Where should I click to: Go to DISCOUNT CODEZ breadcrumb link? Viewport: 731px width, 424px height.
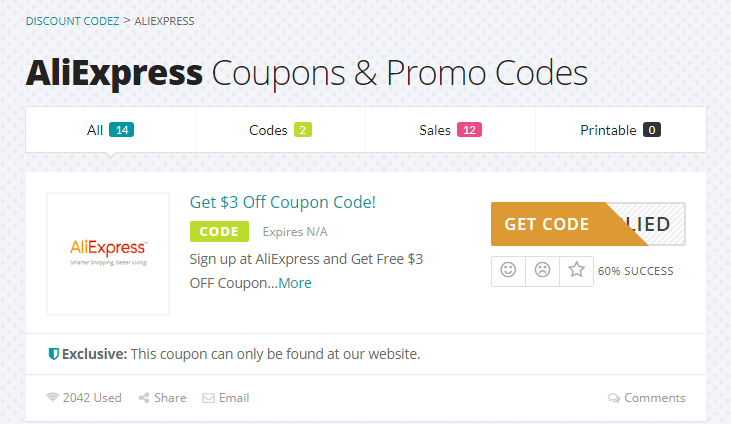pyautogui.click(x=72, y=21)
